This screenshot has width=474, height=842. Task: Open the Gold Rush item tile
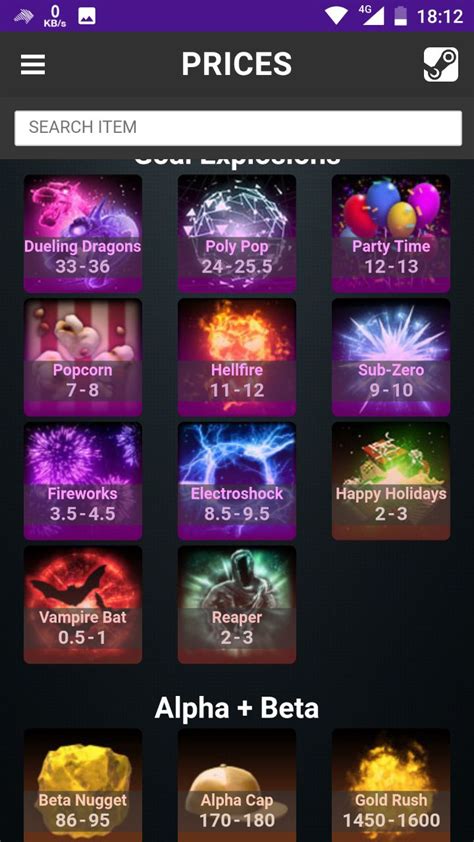(x=391, y=785)
